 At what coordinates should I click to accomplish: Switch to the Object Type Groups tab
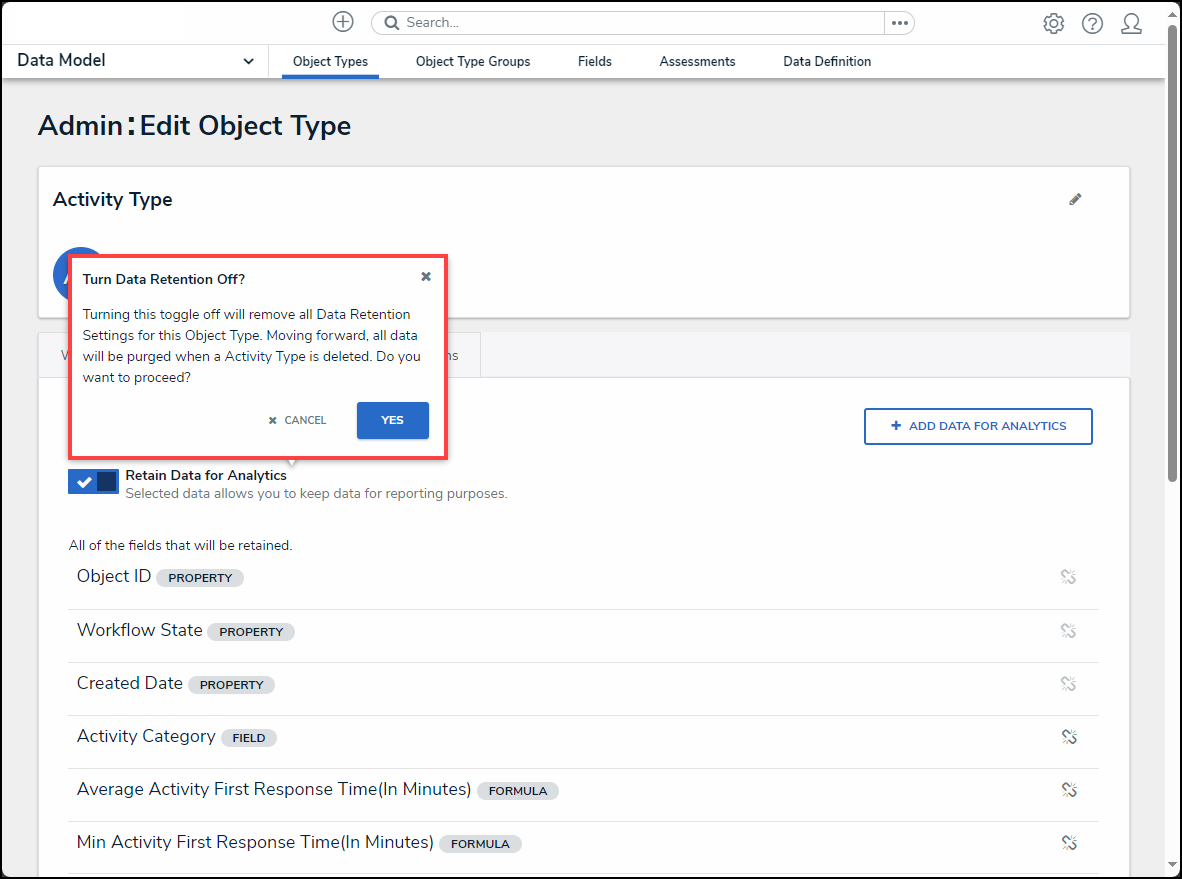coord(473,61)
